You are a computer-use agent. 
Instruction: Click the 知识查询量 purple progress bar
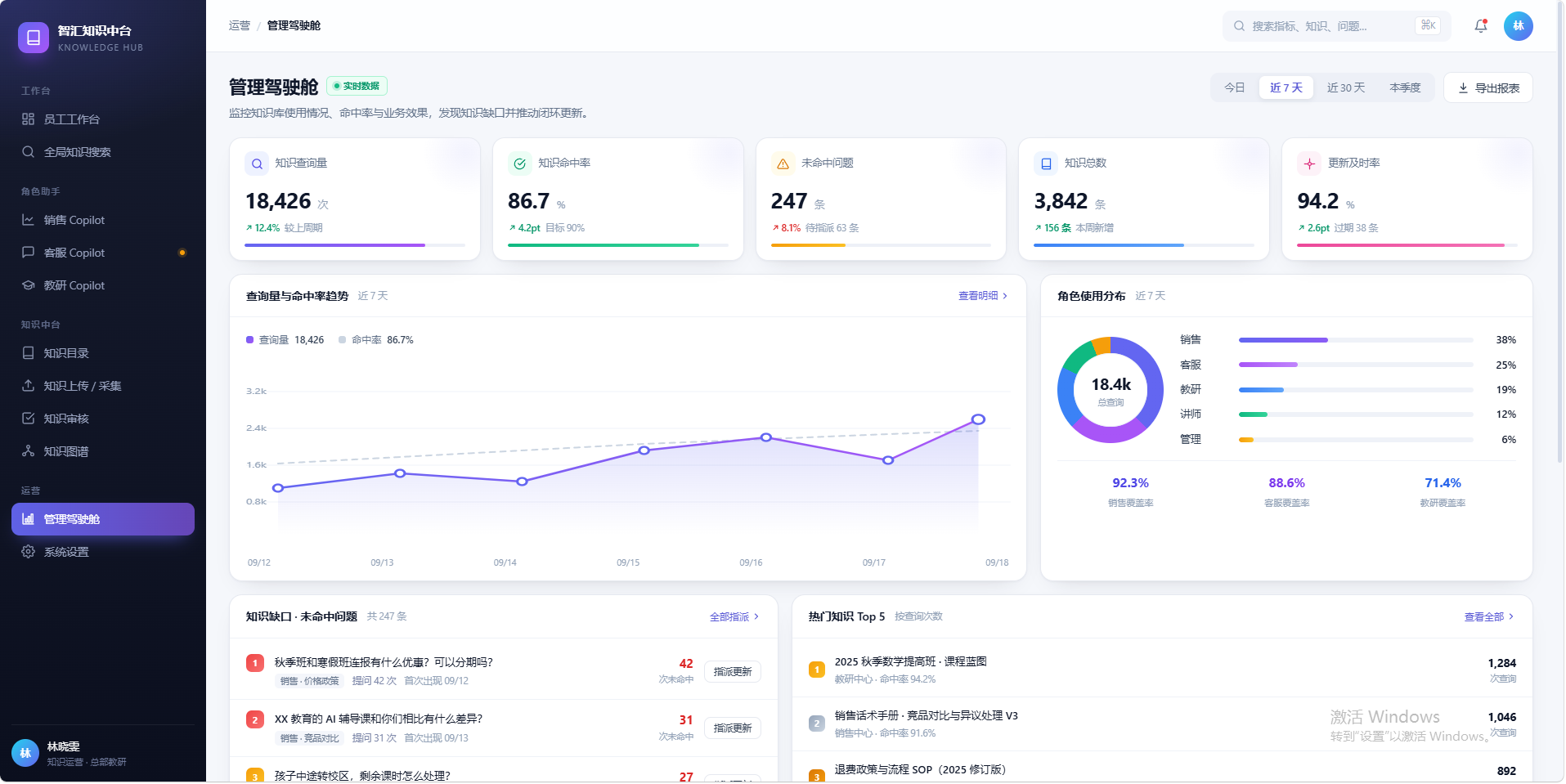[x=355, y=245]
